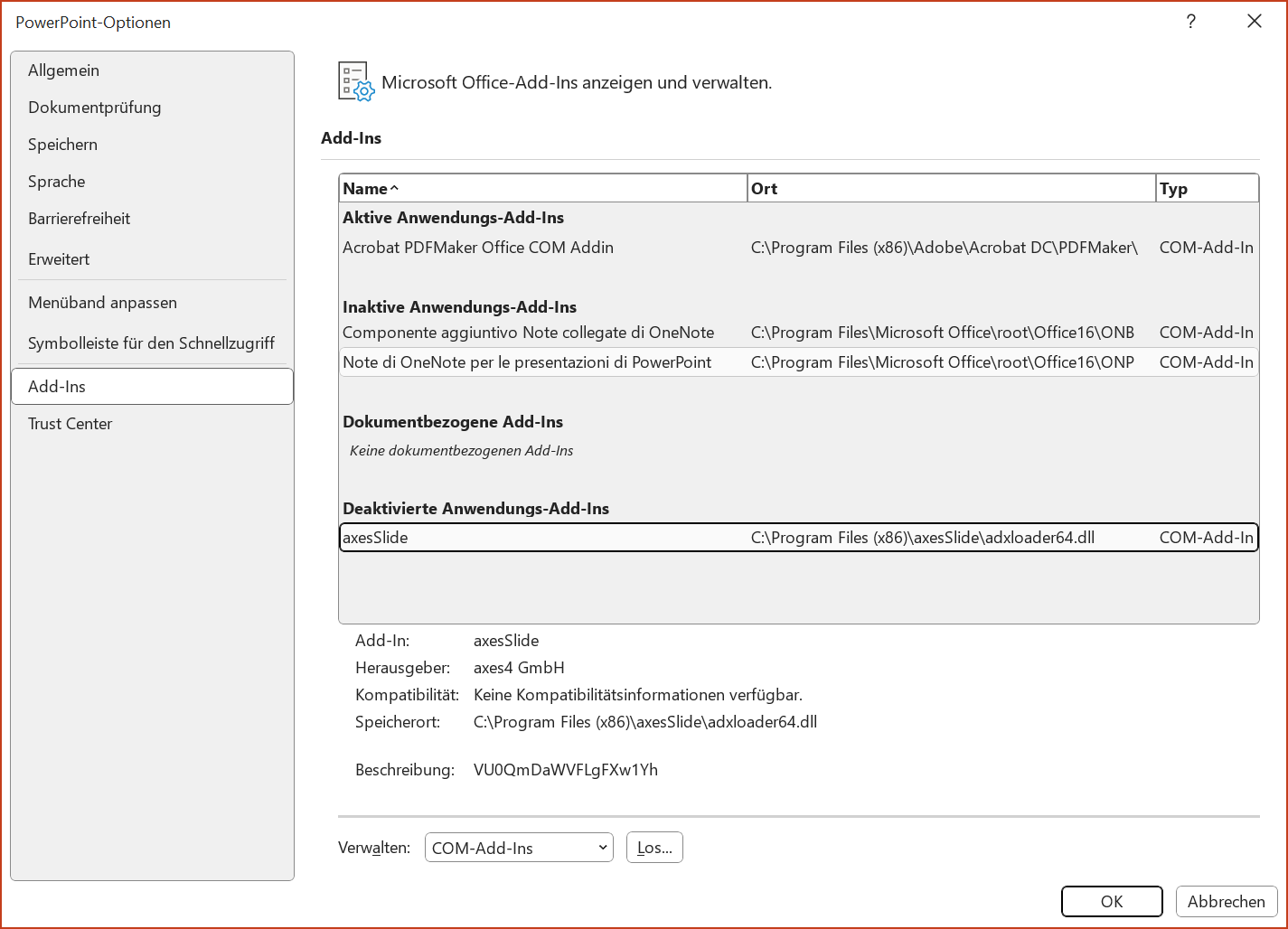
Task: Click the Deaktivierte Anwendungs-Add-Ins group heading
Action: 476,509
